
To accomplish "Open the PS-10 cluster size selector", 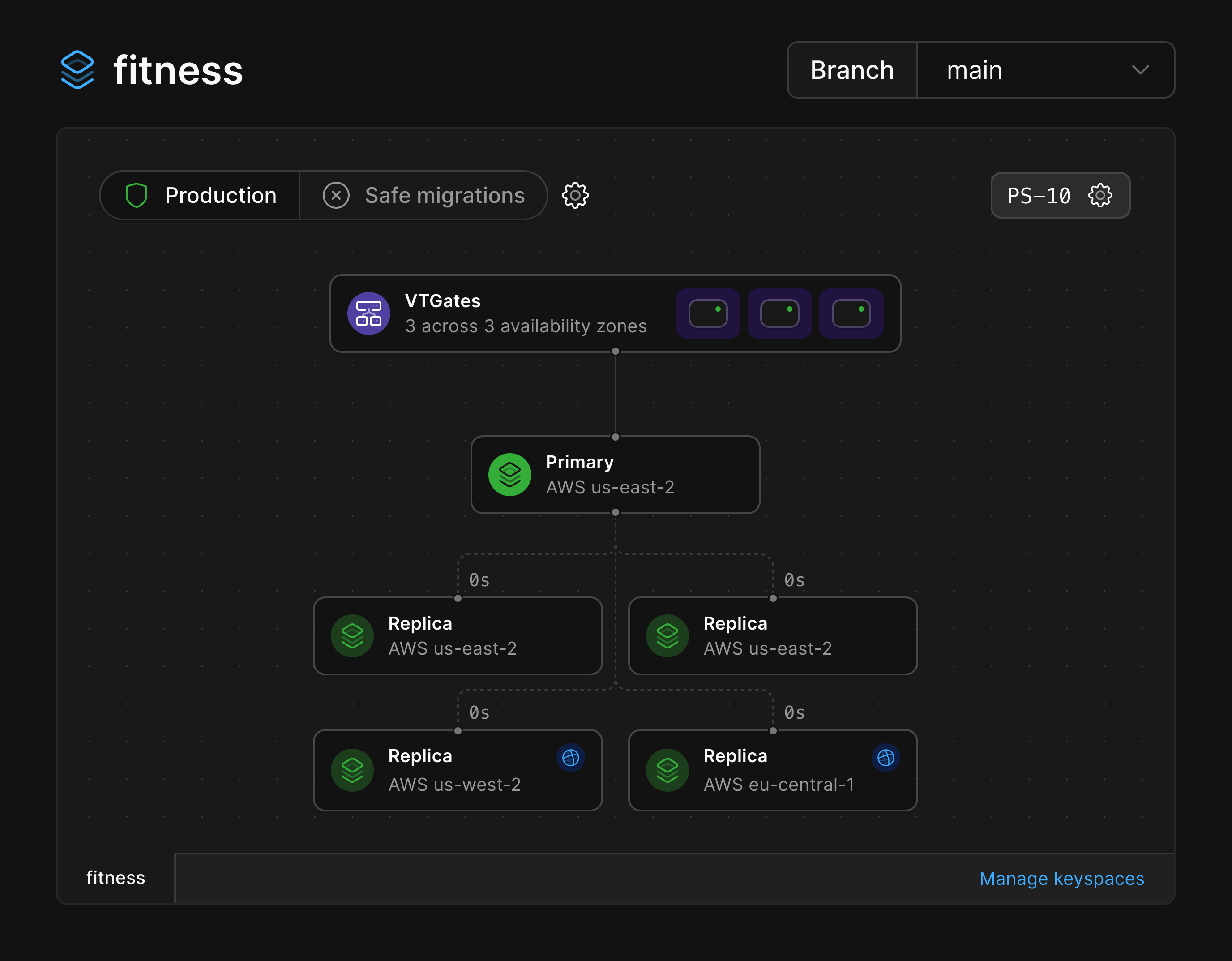I will [x=1039, y=195].
